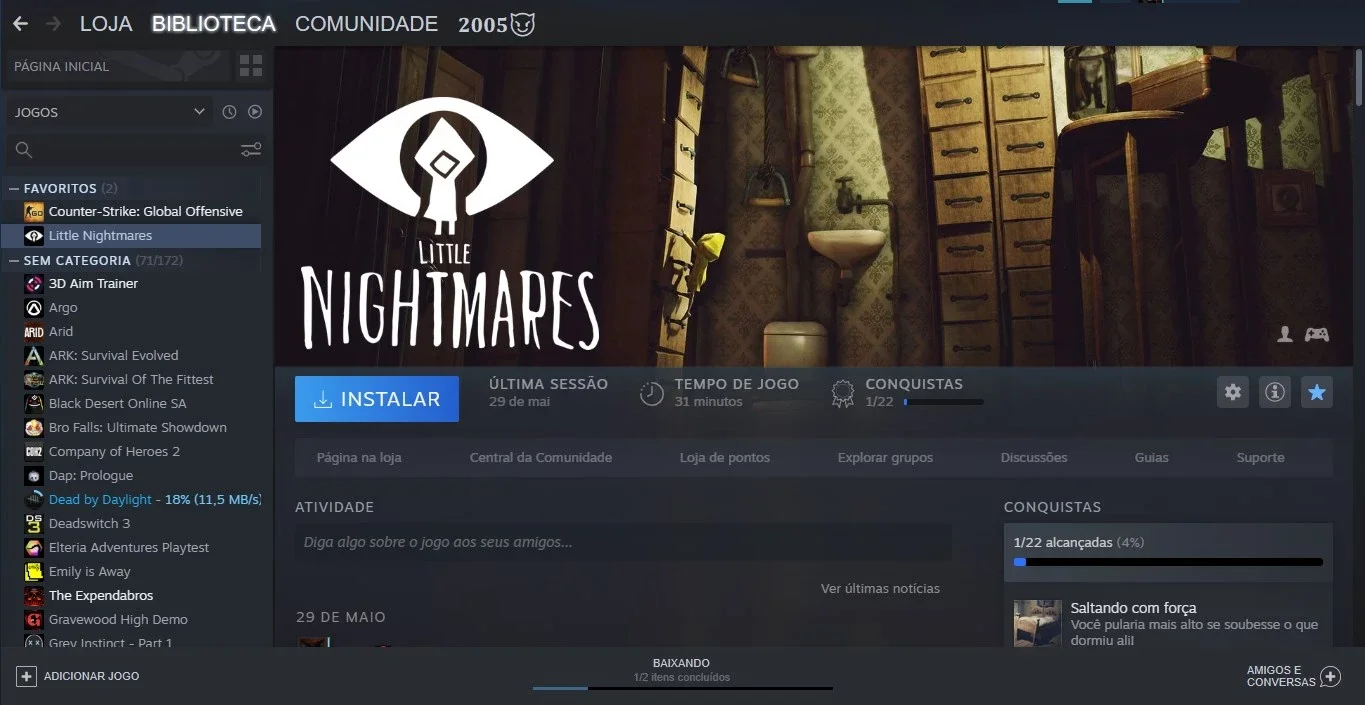Click the Black Desert Online SA icon
The width and height of the screenshot is (1365, 705).
(x=34, y=404)
